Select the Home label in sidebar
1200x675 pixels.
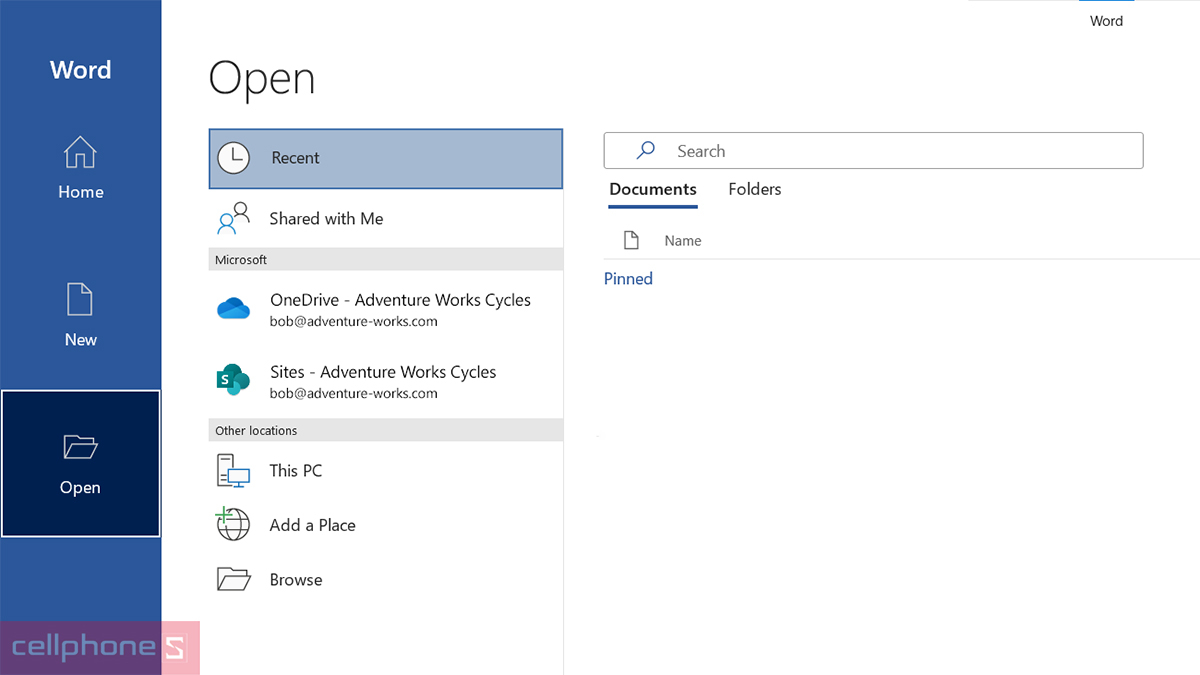point(80,192)
